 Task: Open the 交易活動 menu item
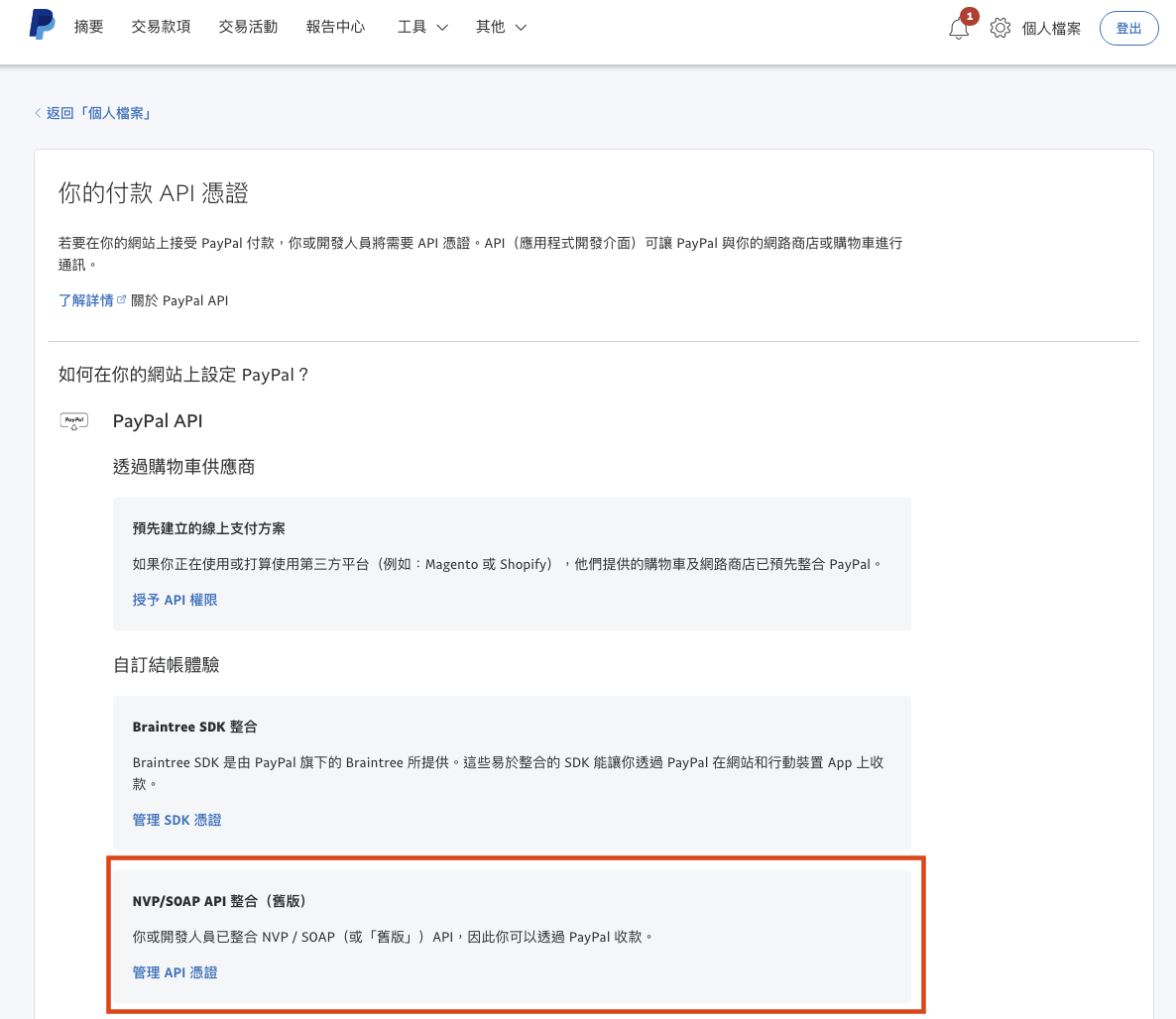pyautogui.click(x=248, y=27)
